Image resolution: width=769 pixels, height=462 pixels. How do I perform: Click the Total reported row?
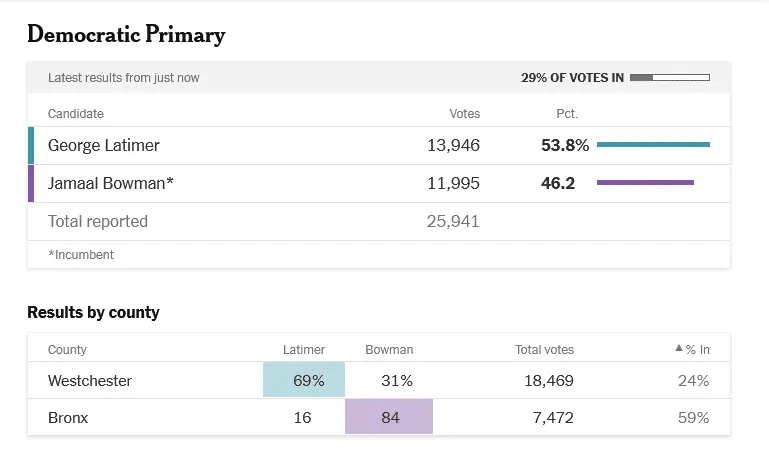click(98, 221)
